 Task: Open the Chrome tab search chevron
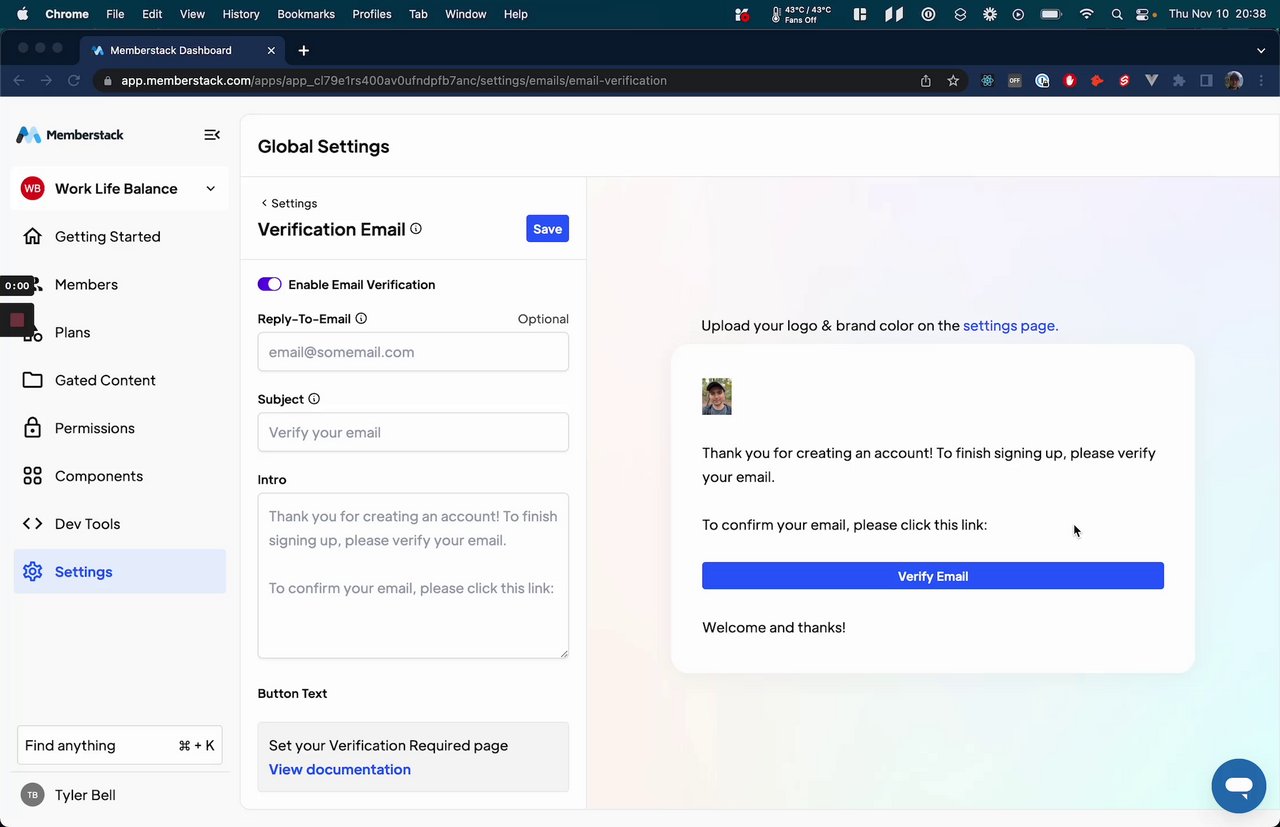tap(1261, 50)
